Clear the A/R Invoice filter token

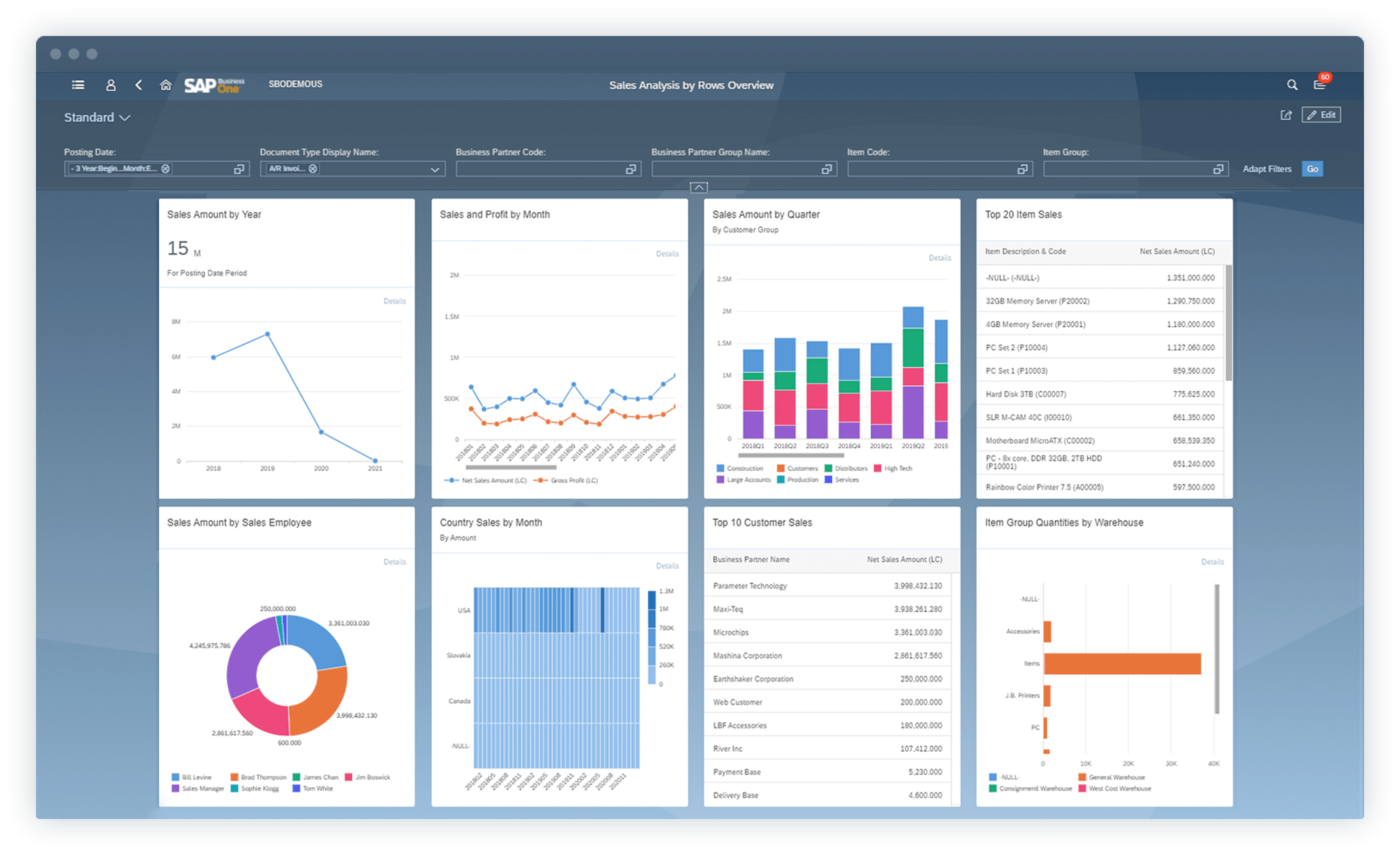click(313, 169)
